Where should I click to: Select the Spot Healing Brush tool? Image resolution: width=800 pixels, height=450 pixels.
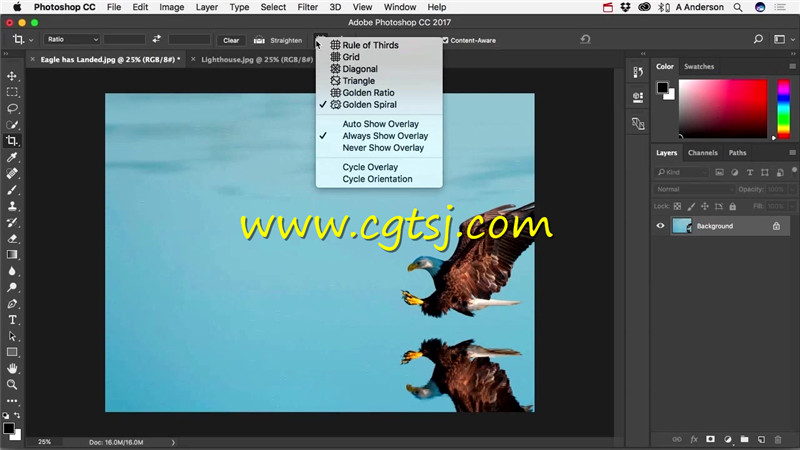12,173
